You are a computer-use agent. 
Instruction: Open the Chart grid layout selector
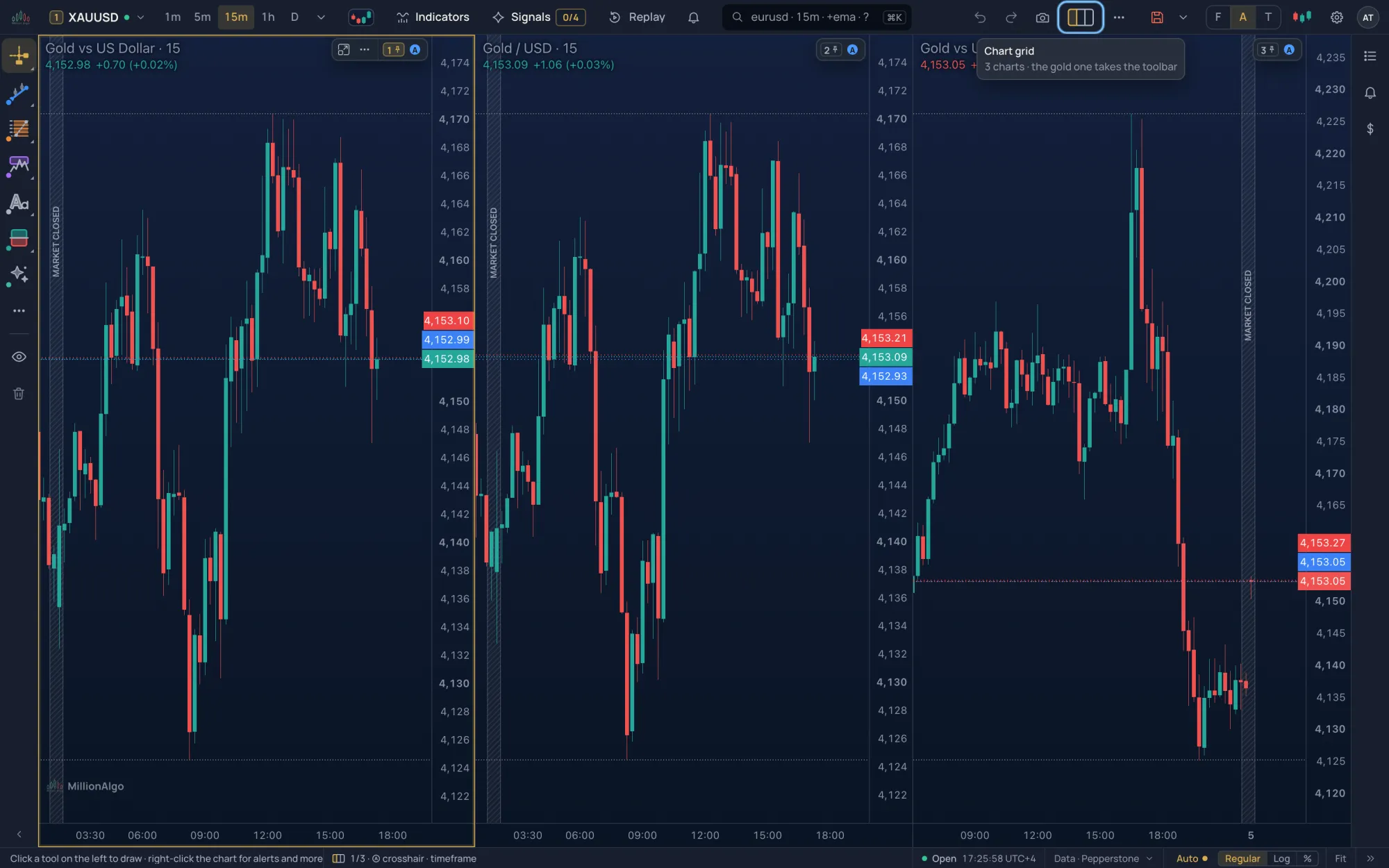click(1080, 17)
